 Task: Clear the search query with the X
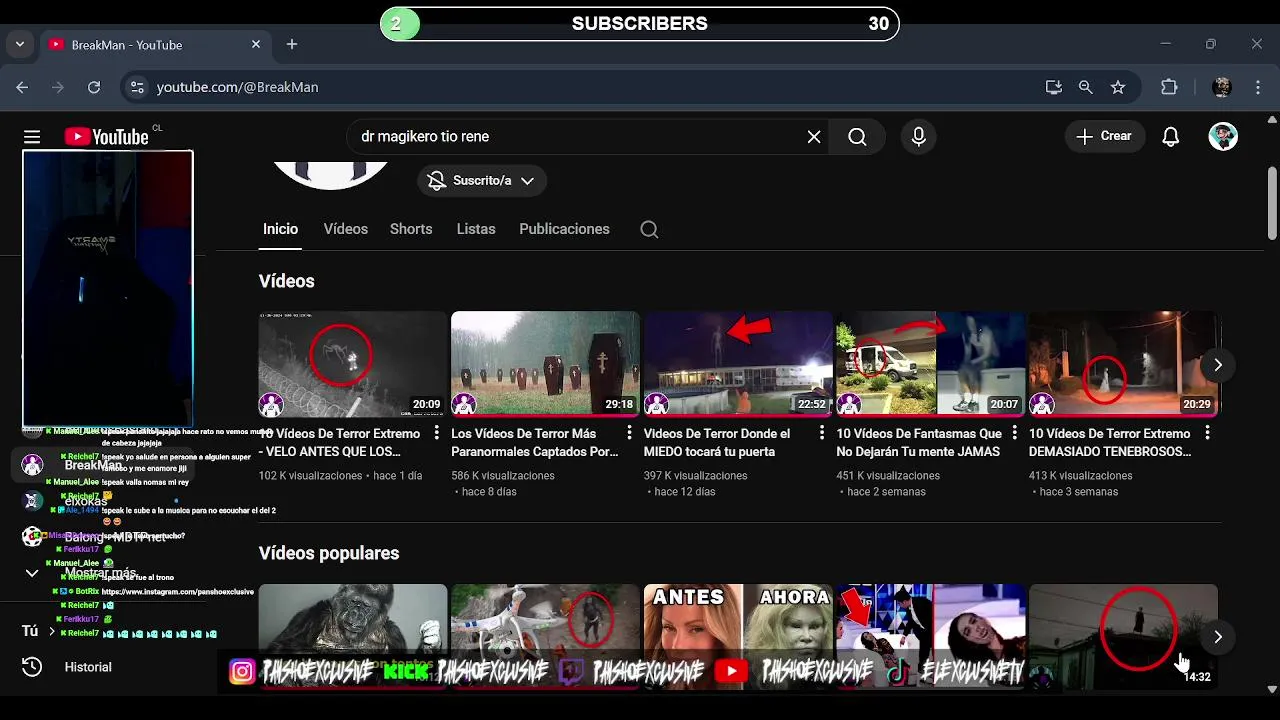(814, 137)
